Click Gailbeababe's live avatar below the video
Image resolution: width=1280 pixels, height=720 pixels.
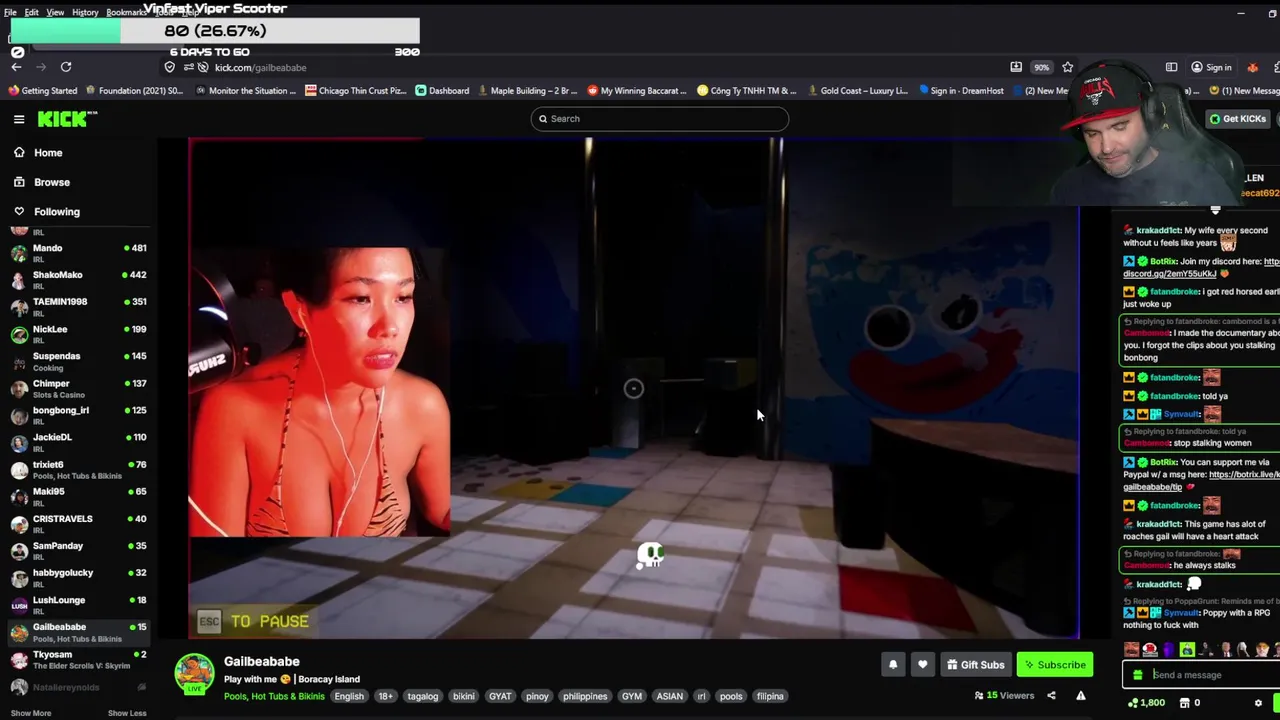click(195, 674)
